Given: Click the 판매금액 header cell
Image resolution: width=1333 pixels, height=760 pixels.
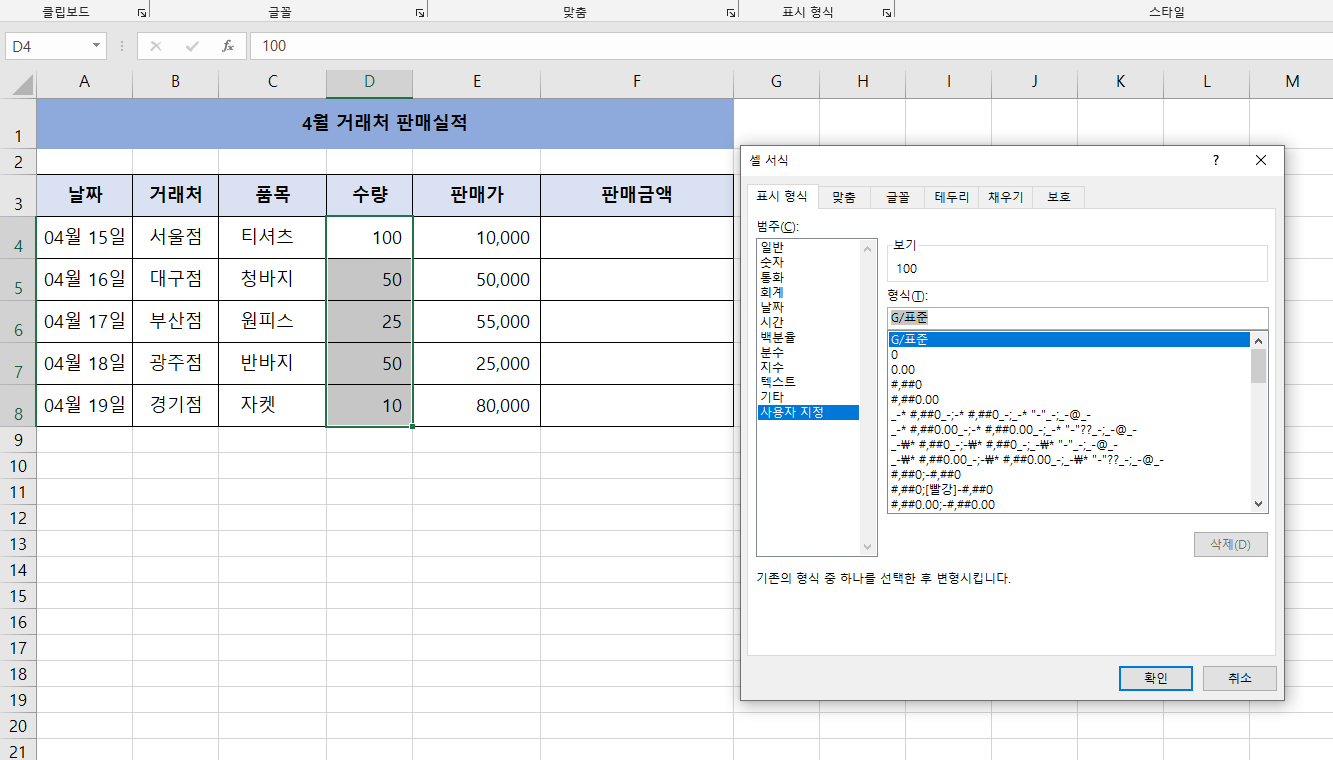Looking at the screenshot, I should tap(637, 196).
